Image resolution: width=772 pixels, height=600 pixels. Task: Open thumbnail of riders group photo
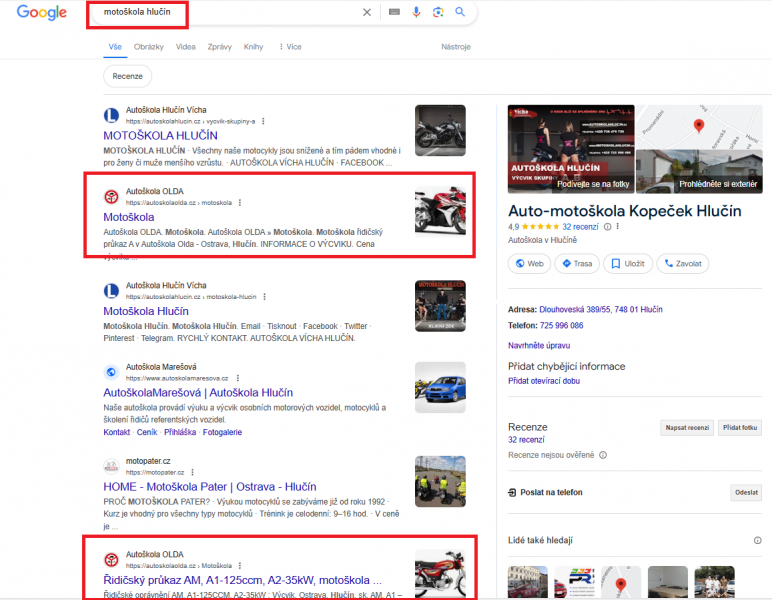tap(440, 306)
